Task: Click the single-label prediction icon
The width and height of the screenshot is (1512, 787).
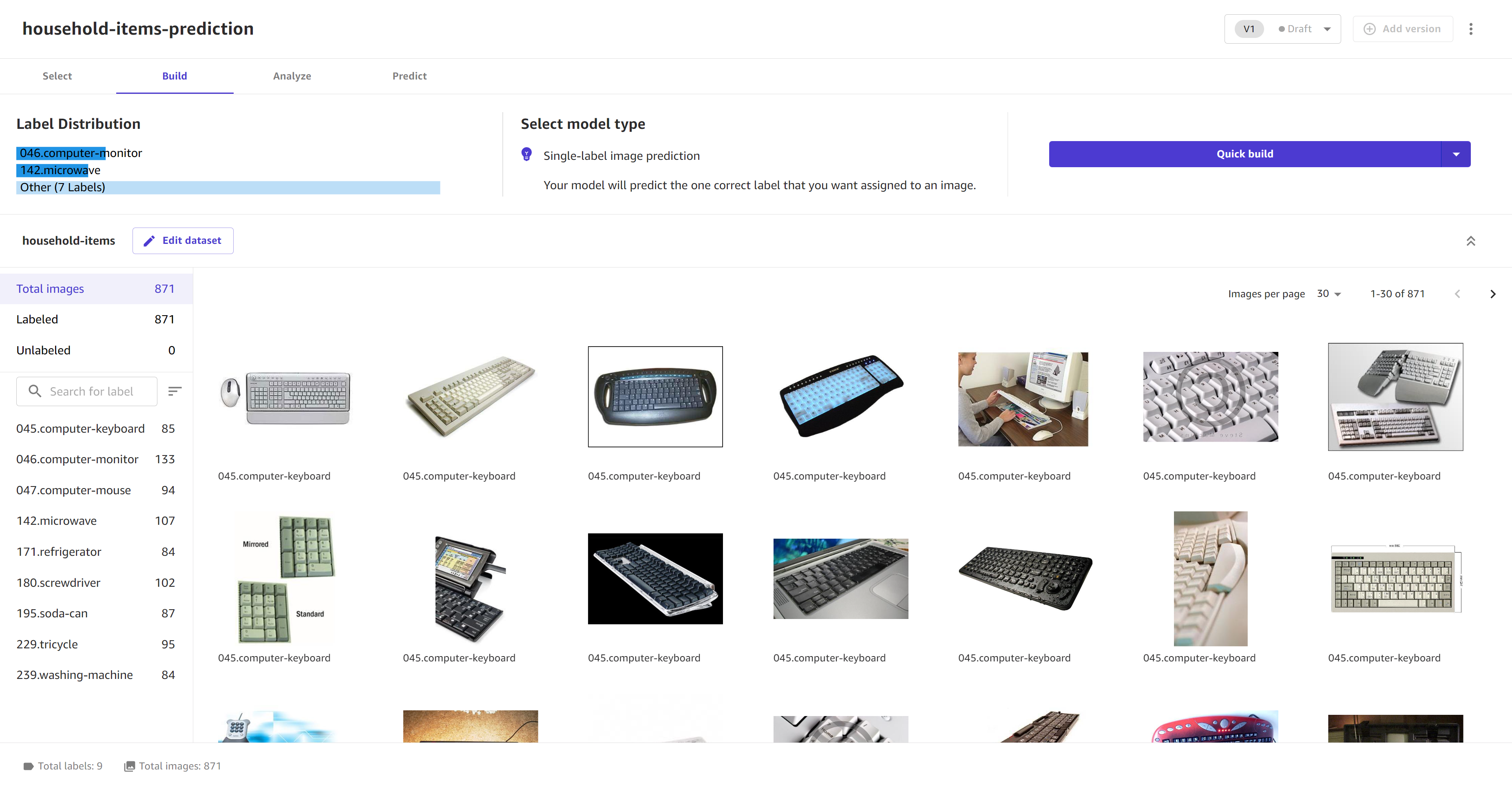Action: [x=526, y=155]
